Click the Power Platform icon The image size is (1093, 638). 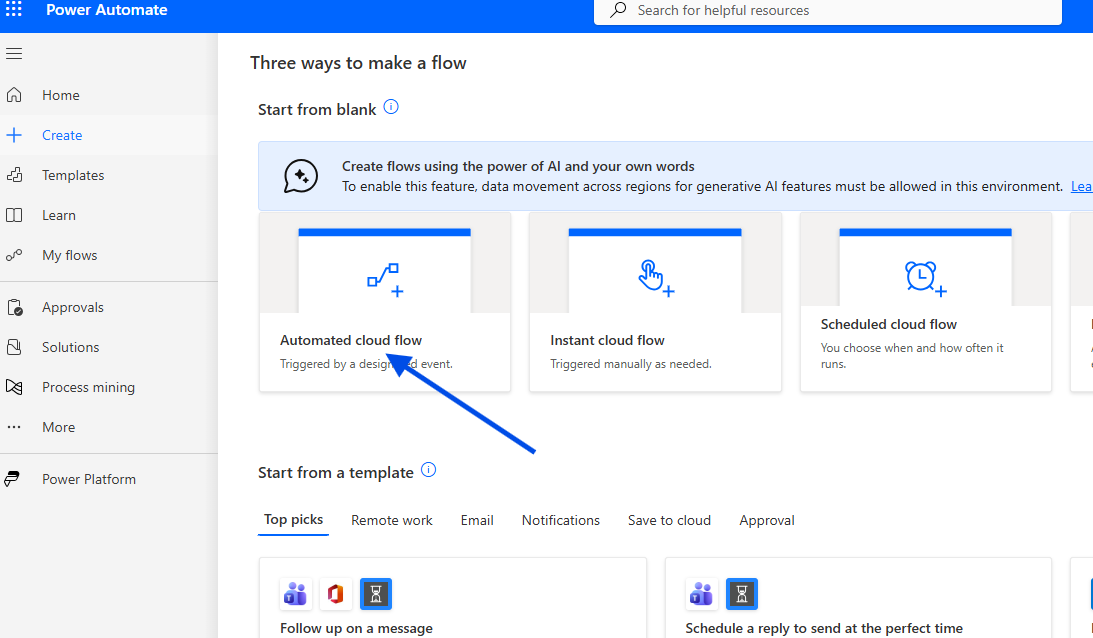pos(14,479)
